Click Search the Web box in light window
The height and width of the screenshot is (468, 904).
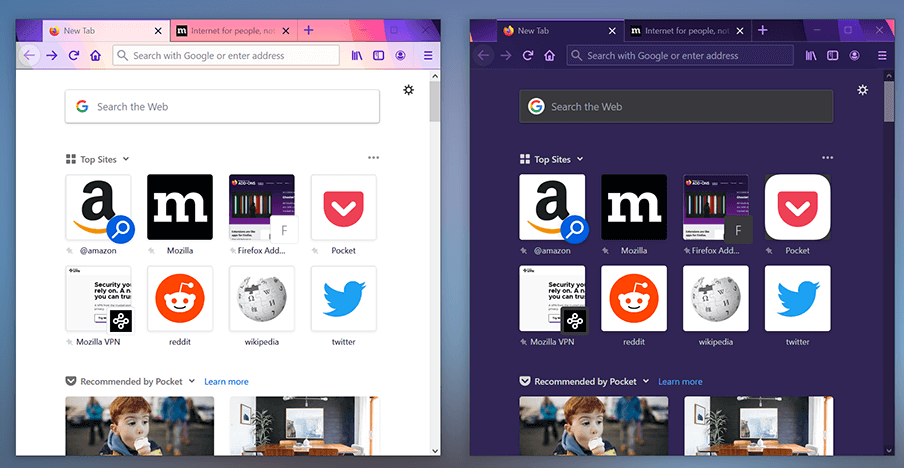coord(223,107)
